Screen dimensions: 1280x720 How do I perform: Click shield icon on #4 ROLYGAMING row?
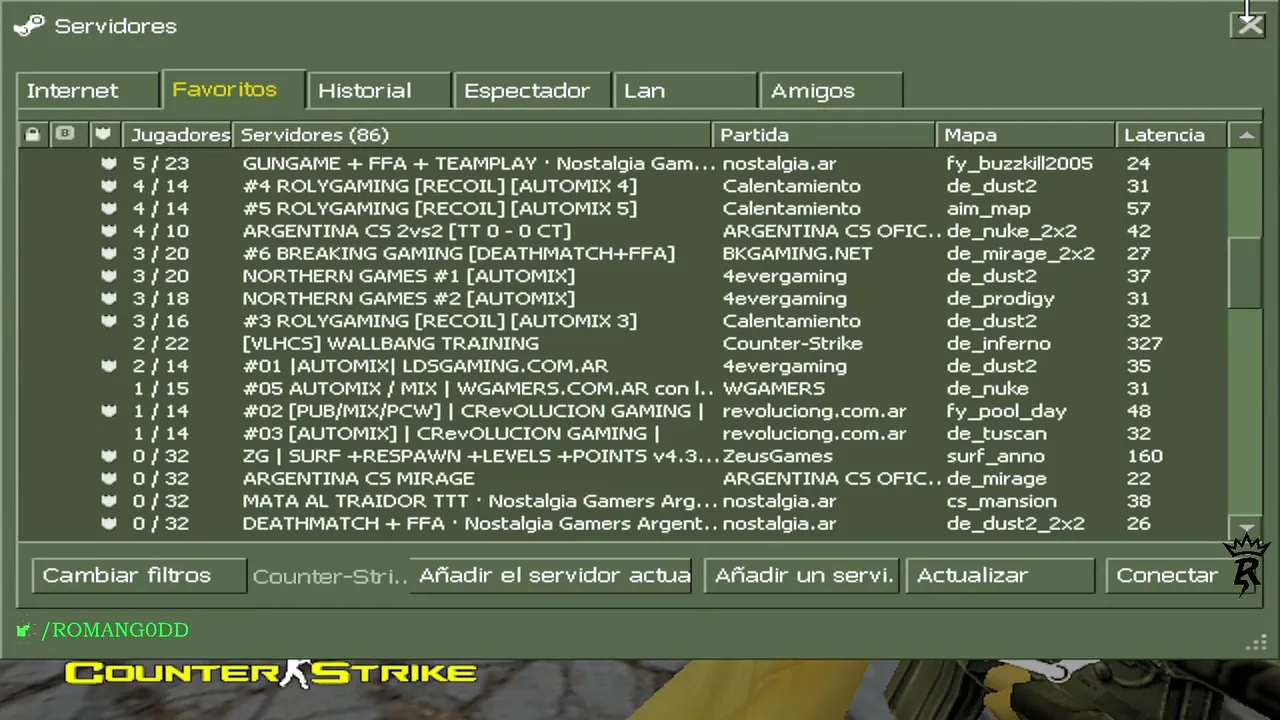pos(108,186)
